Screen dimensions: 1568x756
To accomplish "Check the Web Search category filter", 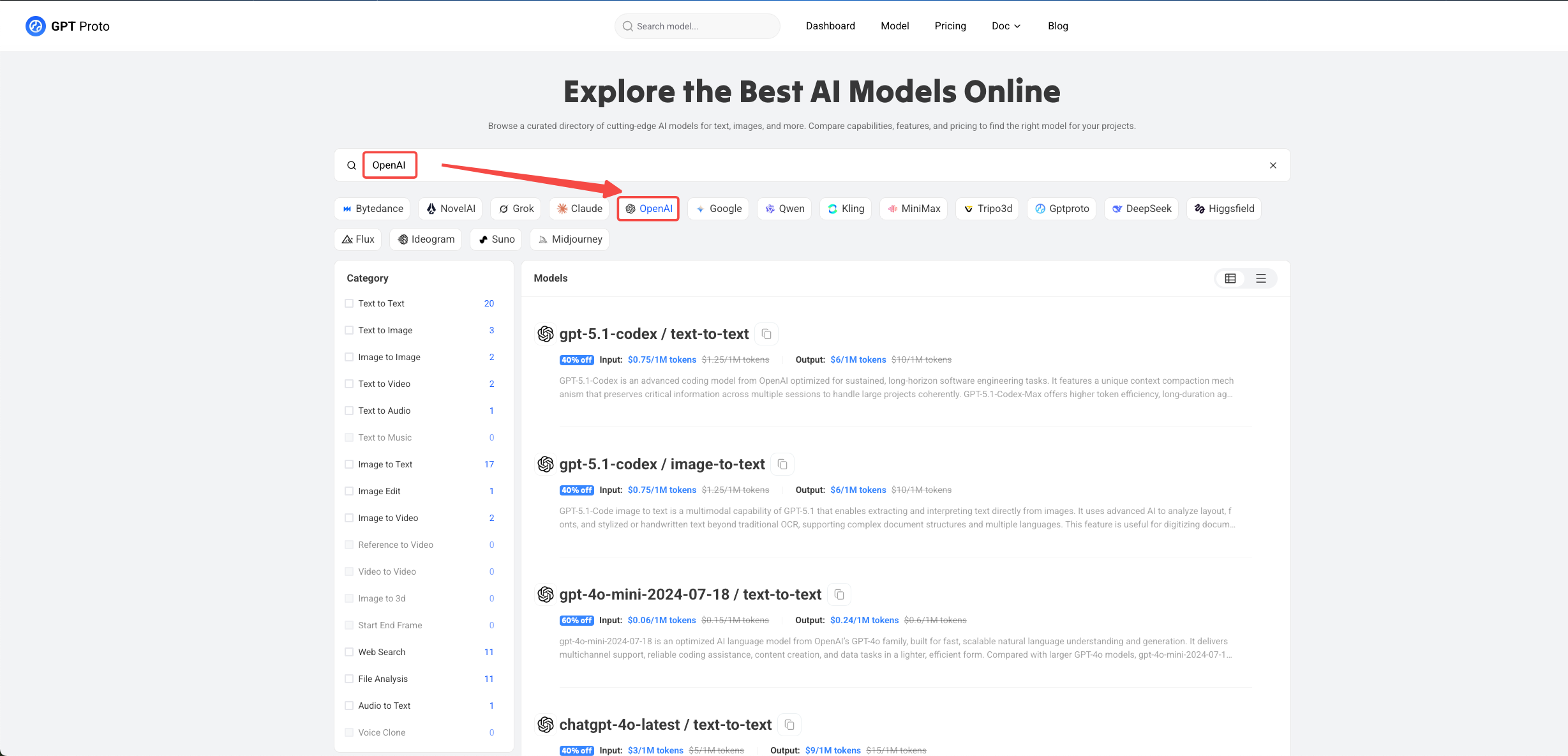I will coord(349,652).
